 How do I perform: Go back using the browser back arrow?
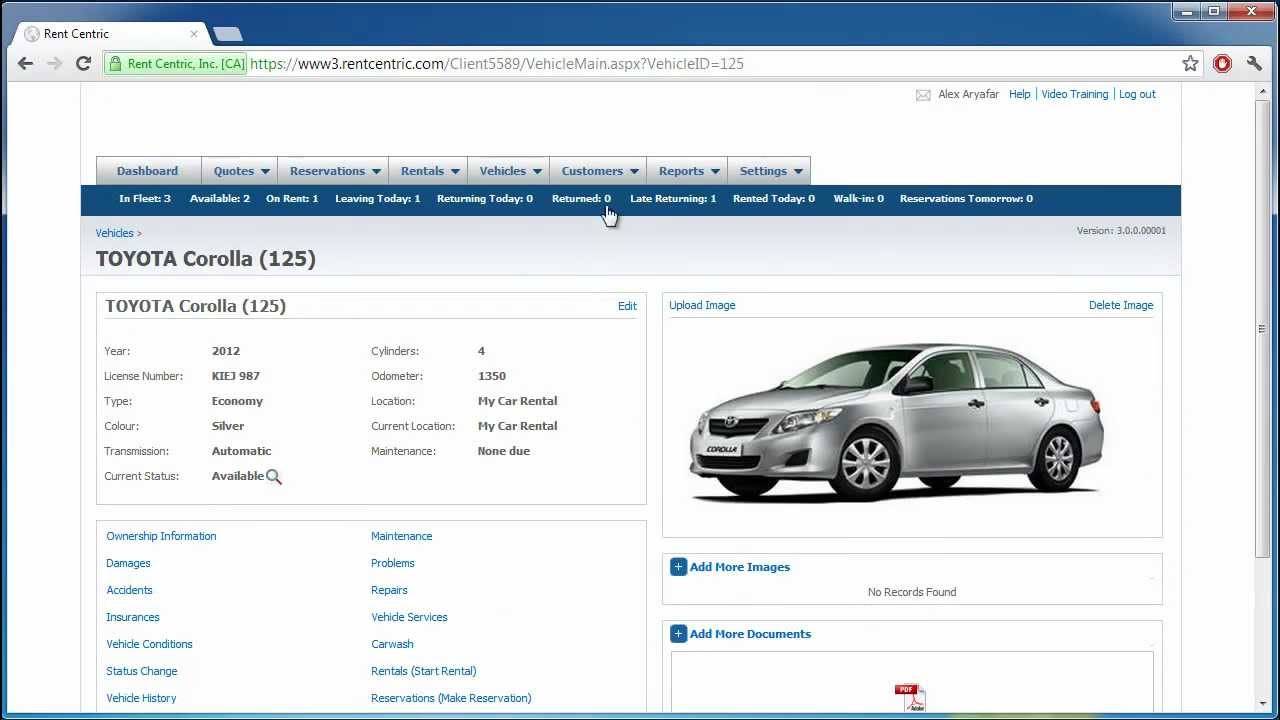point(26,64)
